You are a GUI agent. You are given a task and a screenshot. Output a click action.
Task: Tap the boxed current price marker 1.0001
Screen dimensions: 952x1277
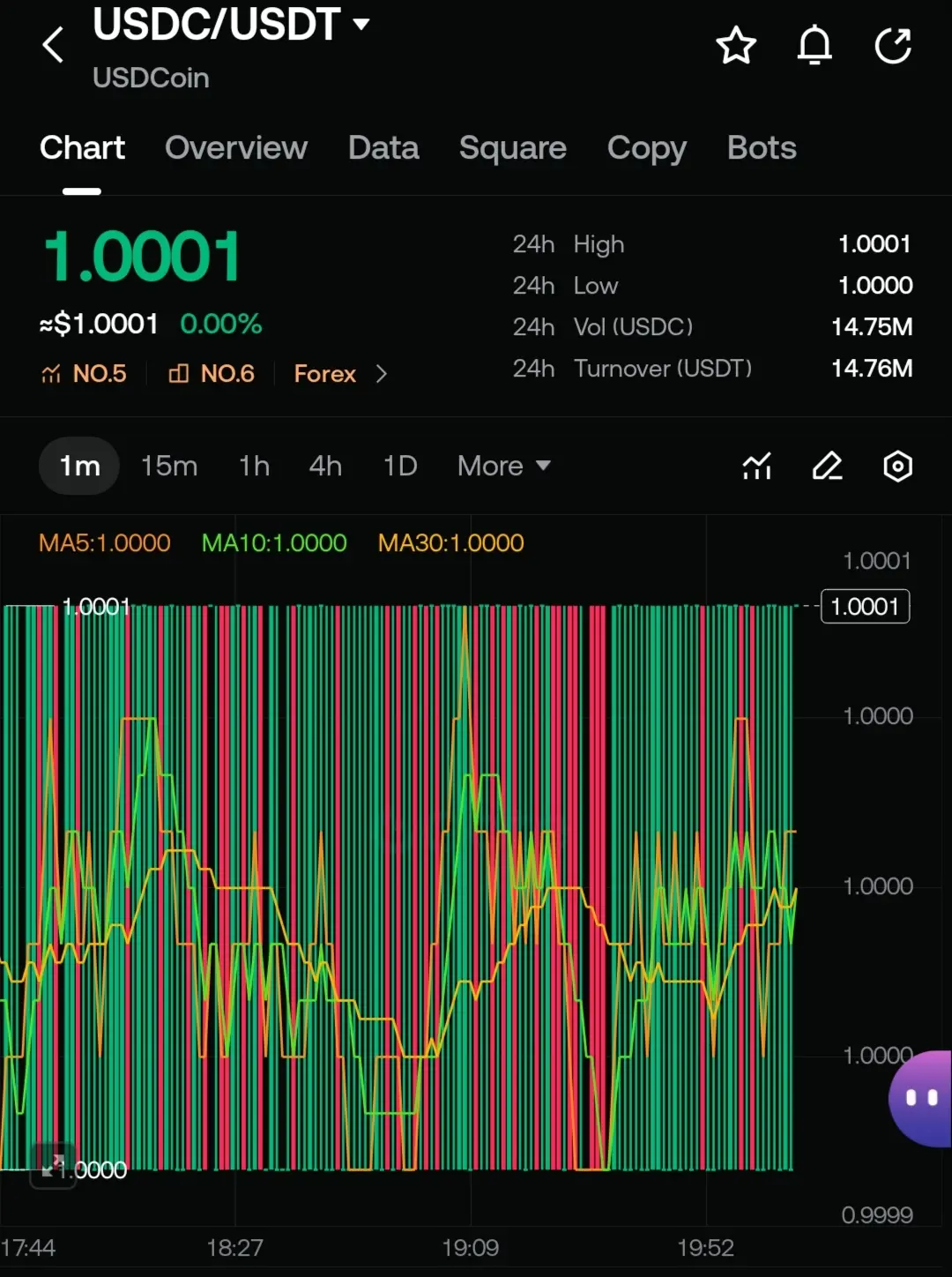pos(866,607)
